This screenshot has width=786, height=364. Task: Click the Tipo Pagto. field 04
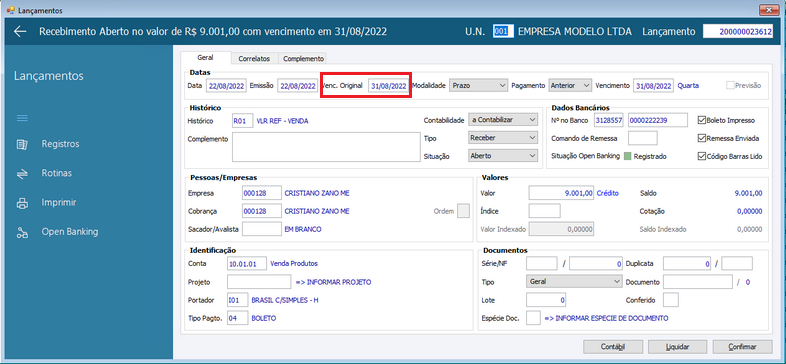coord(238,318)
